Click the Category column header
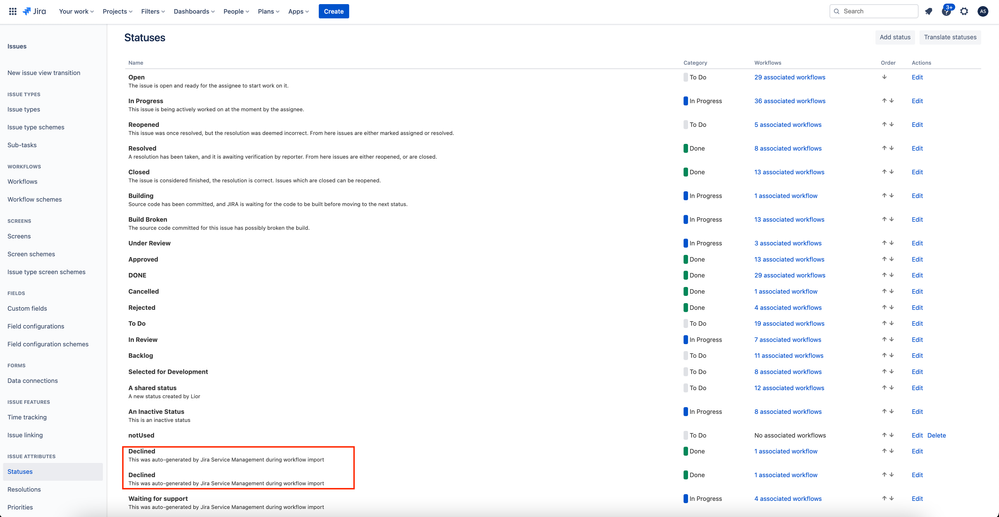 pyautogui.click(x=695, y=62)
